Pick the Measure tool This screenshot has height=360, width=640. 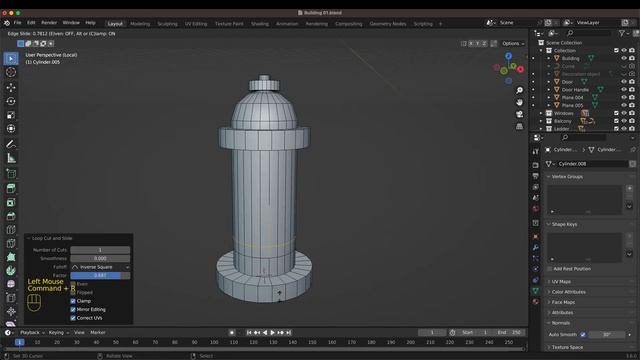[11, 158]
